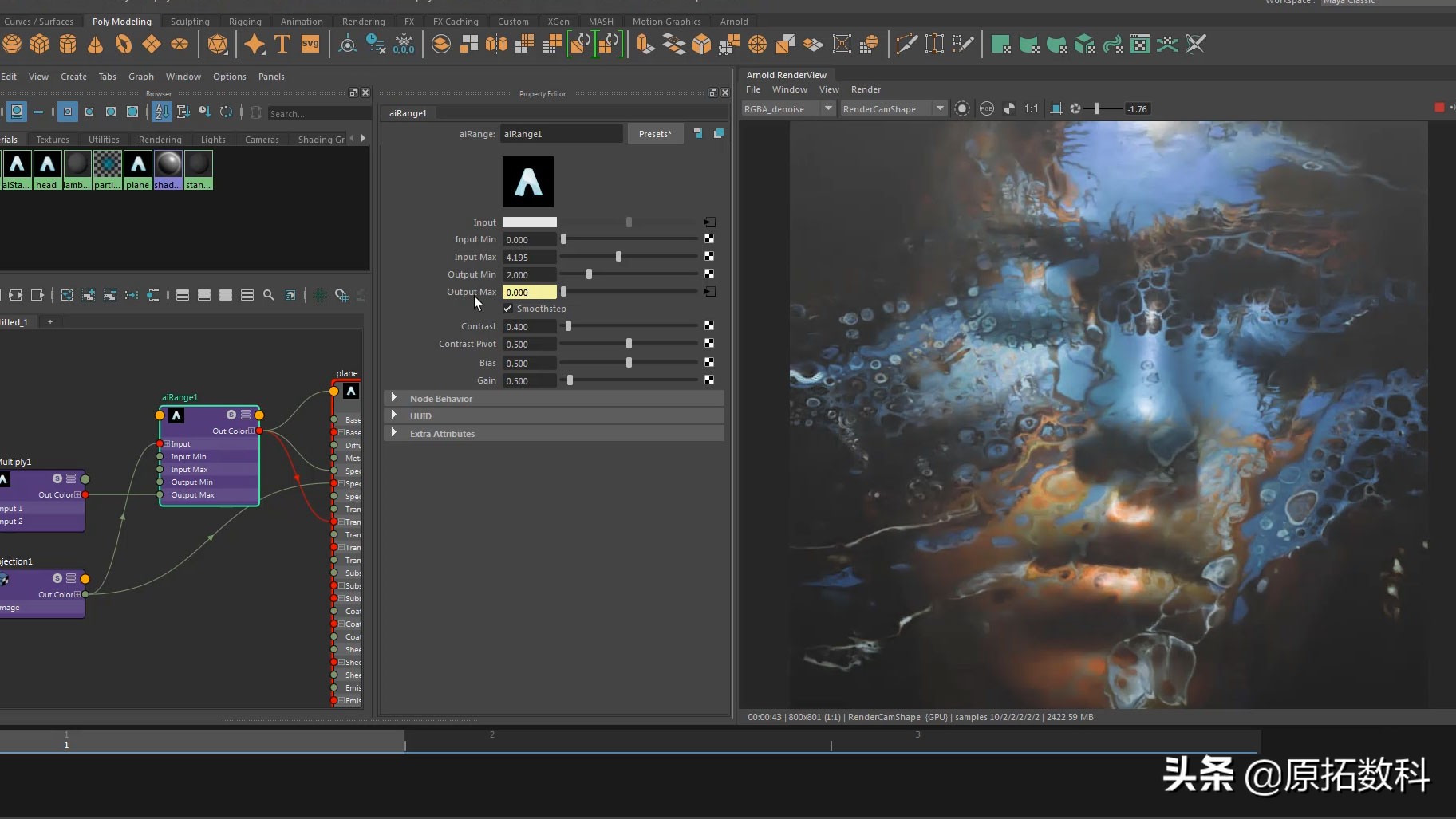Click the 1:1 zoom icon in RenderView
The width and height of the screenshot is (1456, 819).
pyautogui.click(x=1032, y=109)
